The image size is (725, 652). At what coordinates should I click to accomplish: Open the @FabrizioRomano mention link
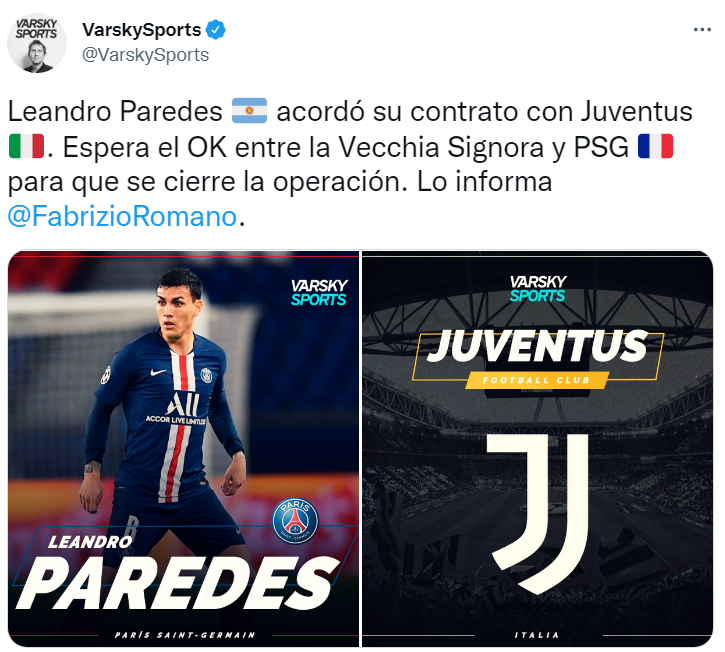click(122, 216)
